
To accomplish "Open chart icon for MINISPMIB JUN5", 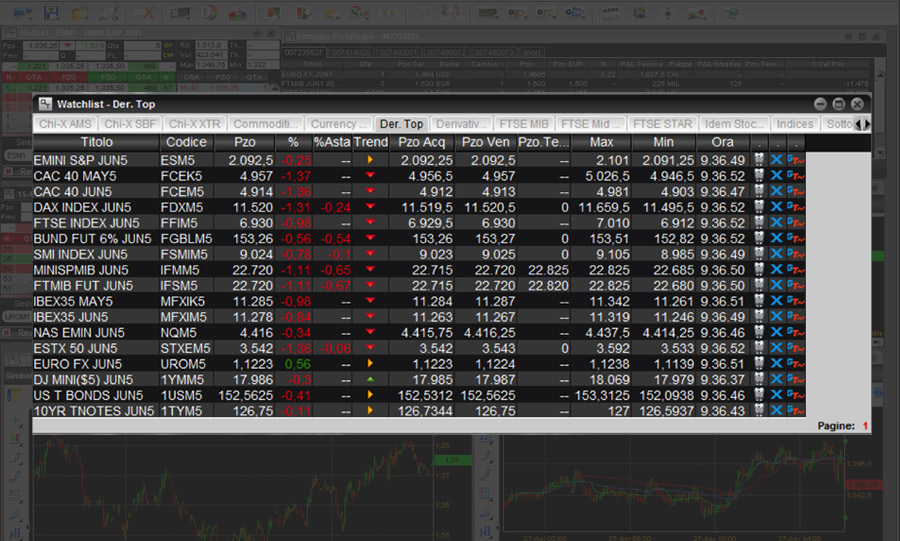I will pyautogui.click(x=796, y=269).
